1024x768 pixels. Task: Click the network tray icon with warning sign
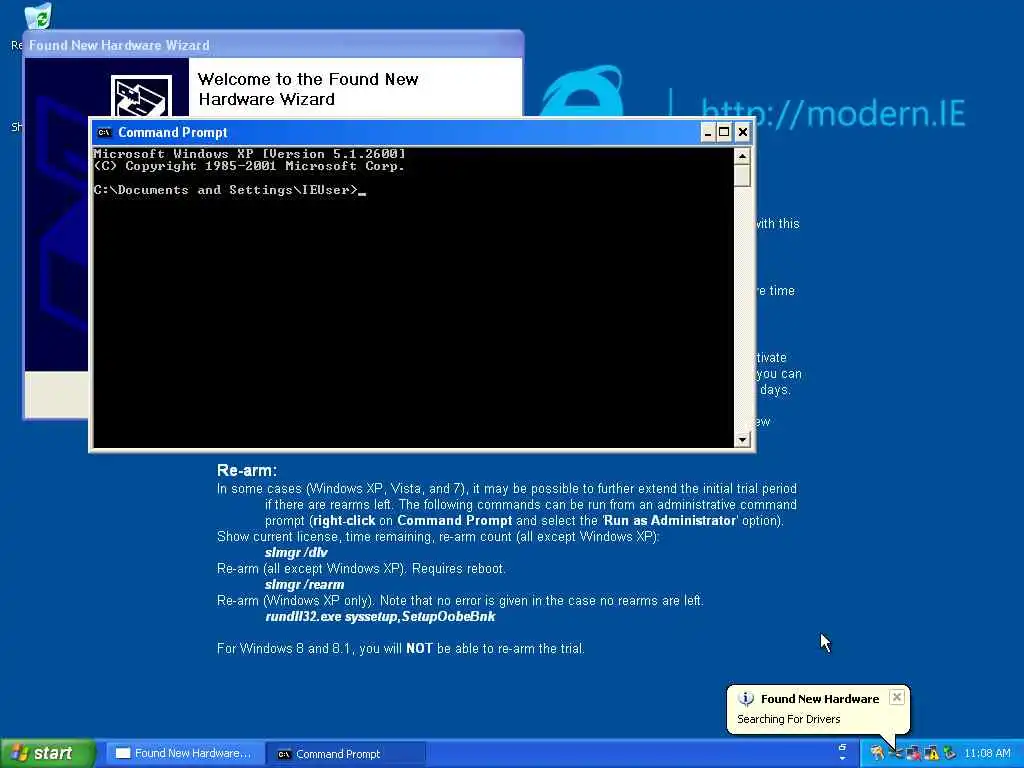[x=932, y=753]
